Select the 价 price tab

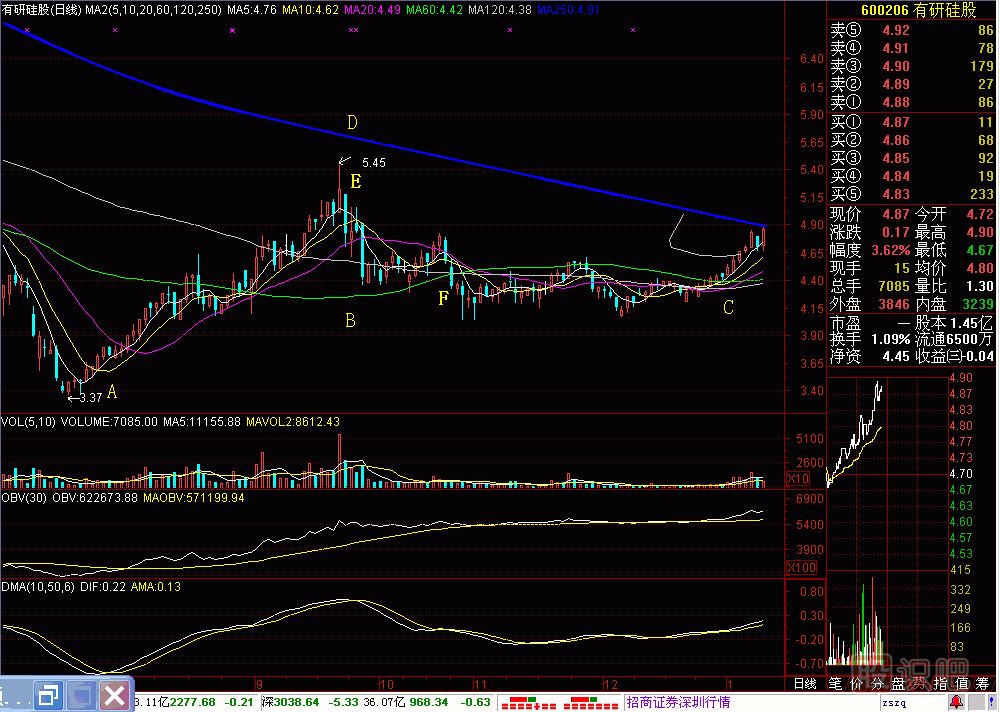coord(857,684)
